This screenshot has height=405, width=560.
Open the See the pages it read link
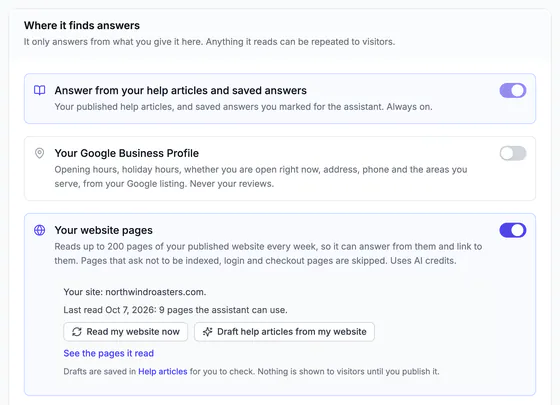coord(109,353)
